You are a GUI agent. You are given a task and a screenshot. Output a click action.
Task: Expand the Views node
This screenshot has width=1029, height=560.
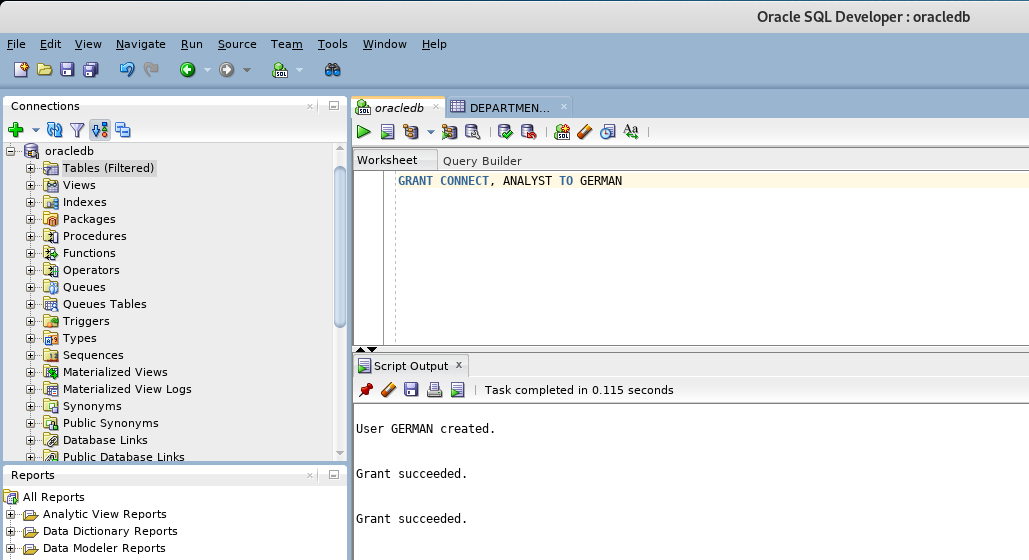coord(30,185)
